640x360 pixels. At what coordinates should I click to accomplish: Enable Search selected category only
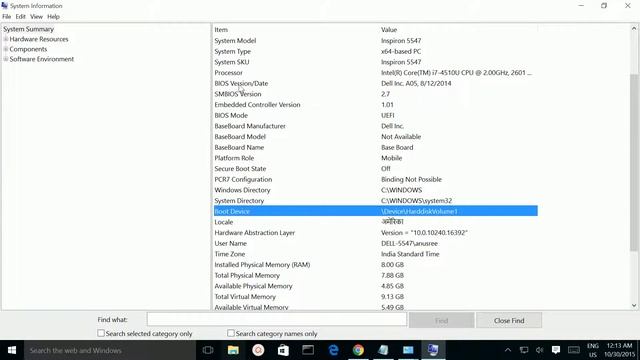pyautogui.click(x=101, y=333)
